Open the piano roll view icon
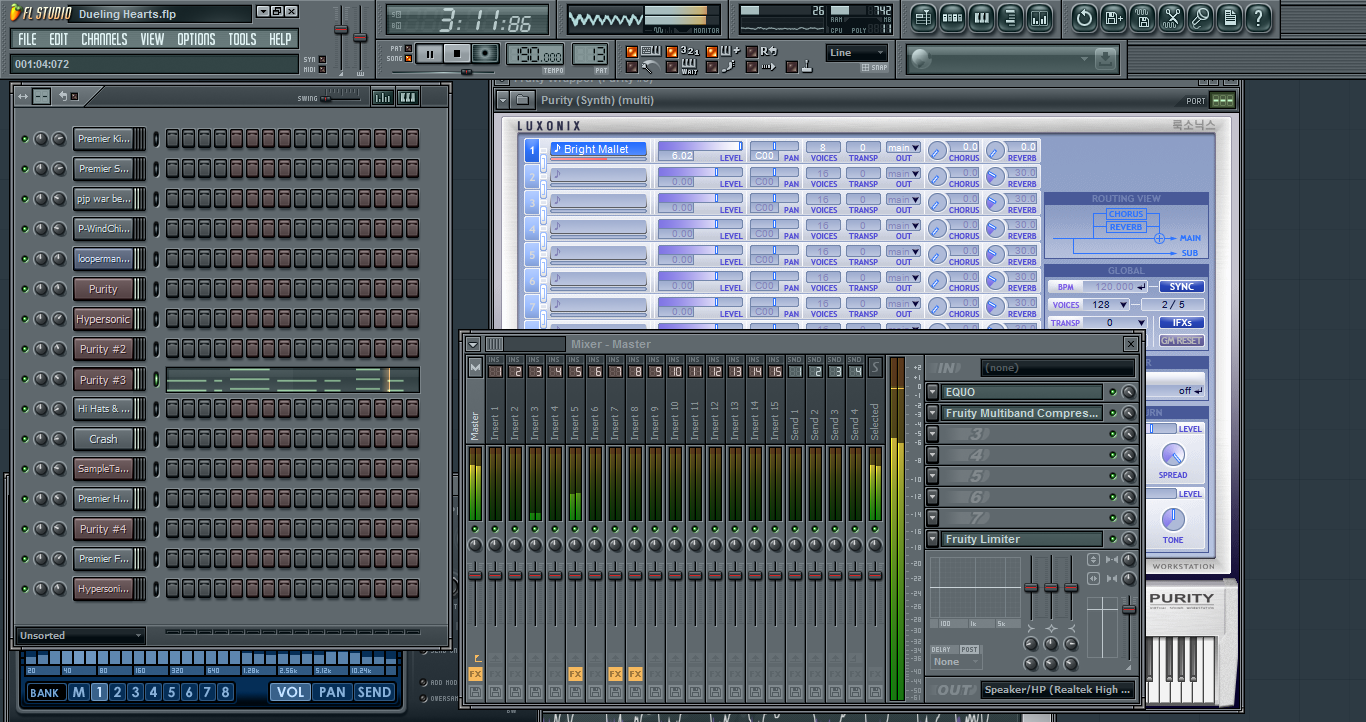Image resolution: width=1366 pixels, height=722 pixels. [x=981, y=17]
